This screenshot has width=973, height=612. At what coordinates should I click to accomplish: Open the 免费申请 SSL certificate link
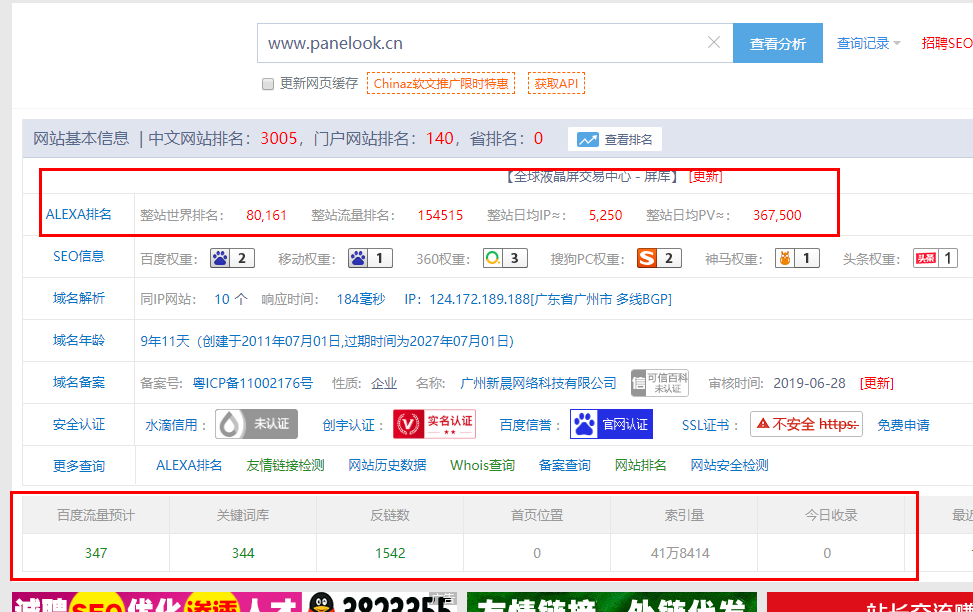click(x=903, y=425)
